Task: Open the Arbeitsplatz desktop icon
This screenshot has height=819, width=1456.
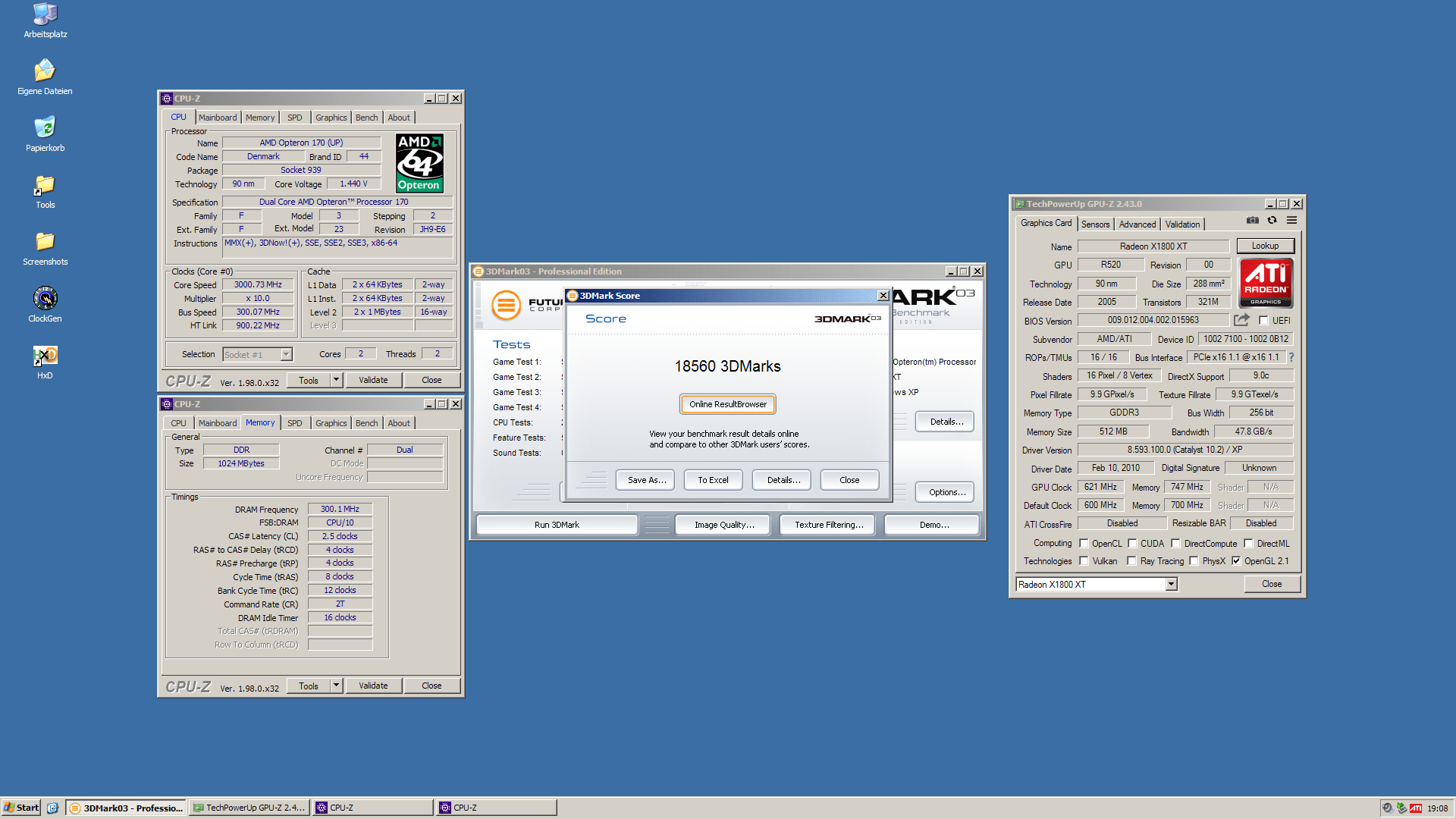Action: pos(45,20)
